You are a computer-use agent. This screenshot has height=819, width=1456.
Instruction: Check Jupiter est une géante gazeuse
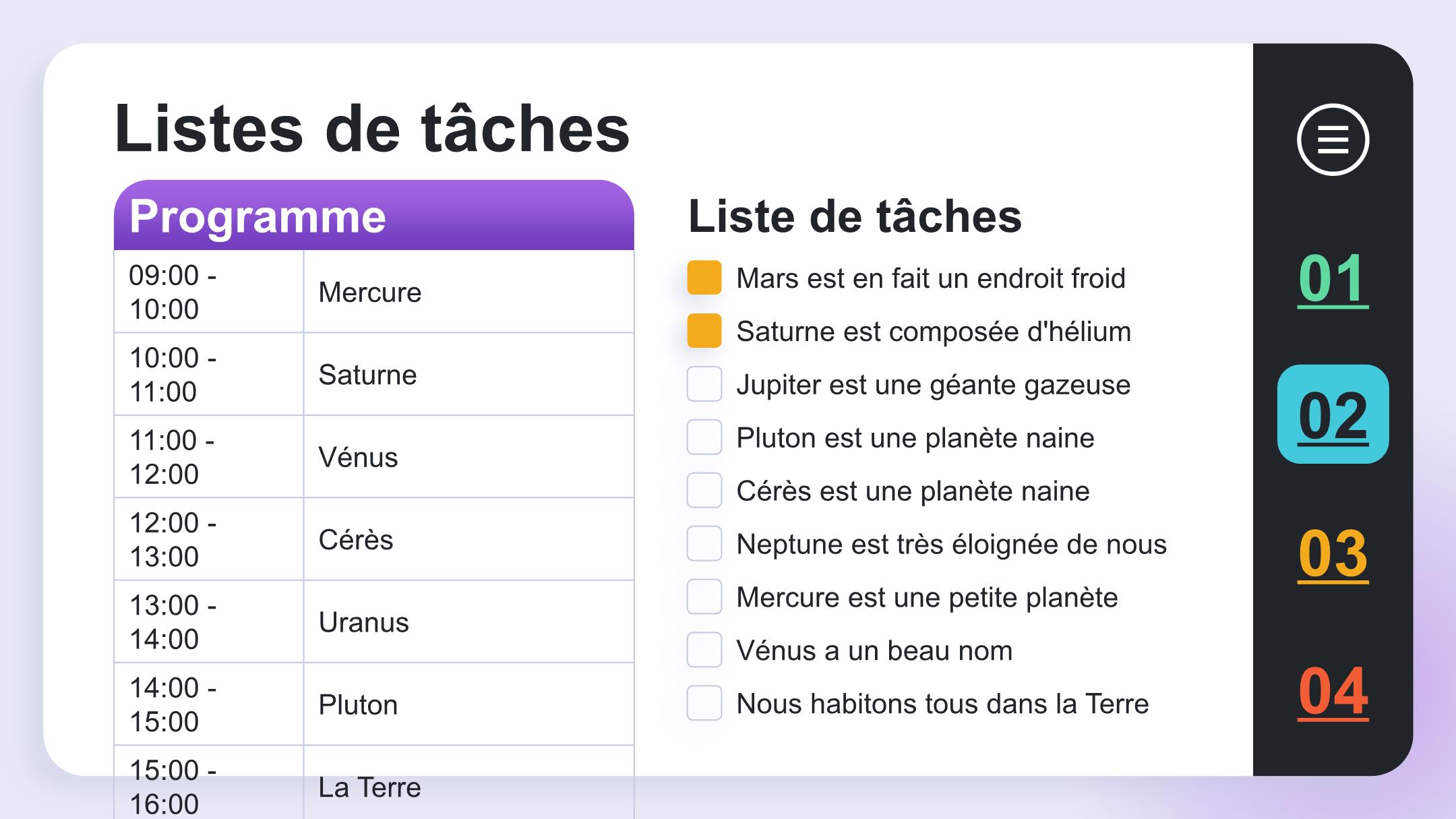(x=704, y=384)
